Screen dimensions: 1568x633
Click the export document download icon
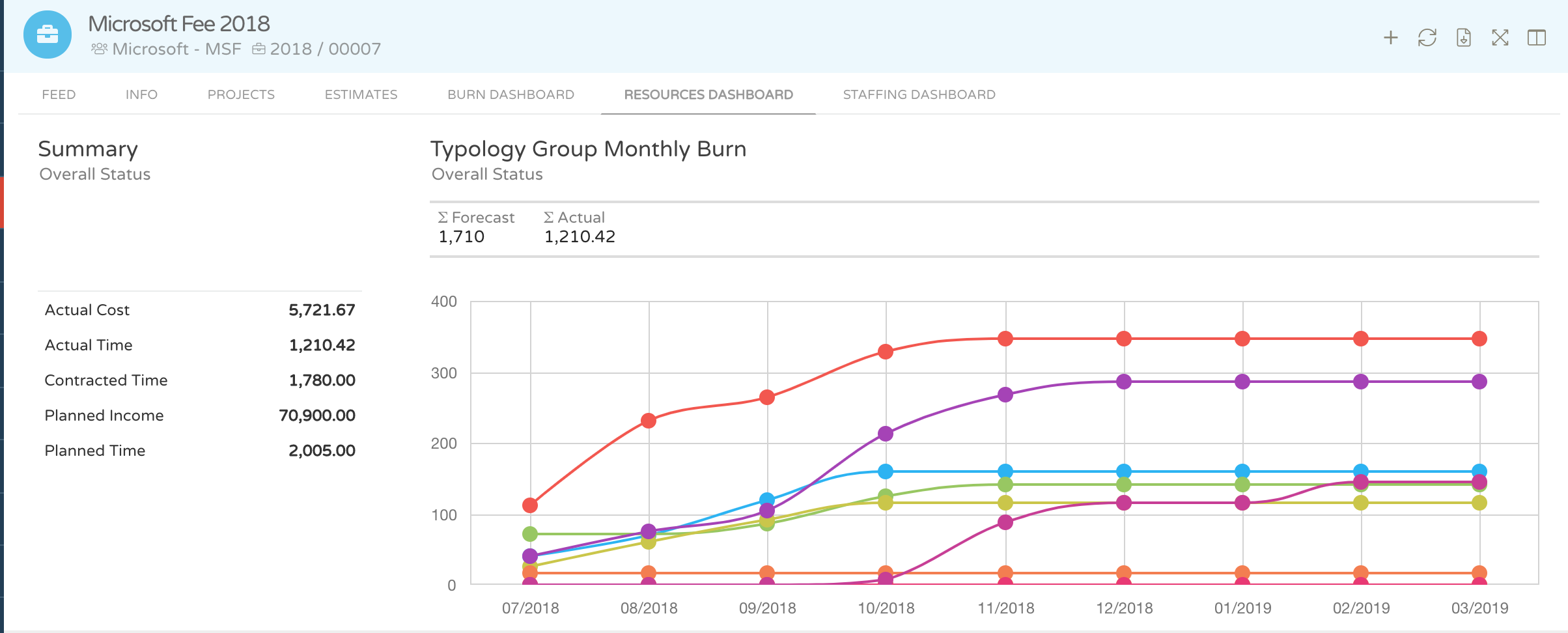click(1464, 38)
